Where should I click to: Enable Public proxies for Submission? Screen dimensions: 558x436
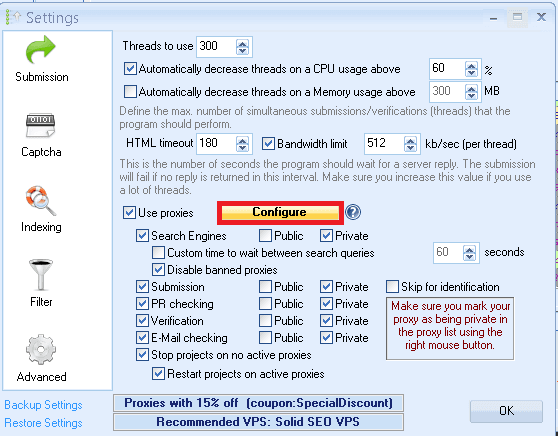click(265, 287)
